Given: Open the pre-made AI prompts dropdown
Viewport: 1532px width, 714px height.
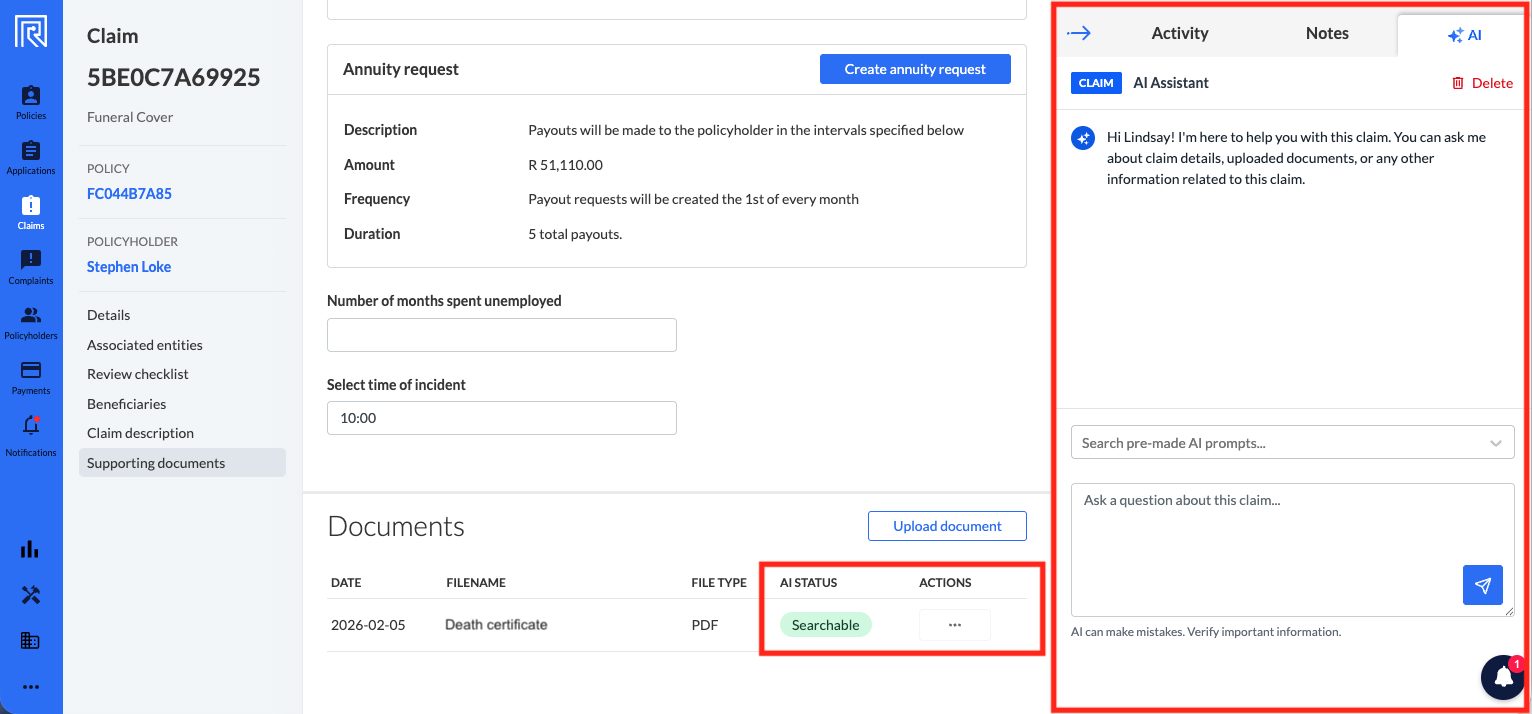Looking at the screenshot, I should tap(1292, 442).
